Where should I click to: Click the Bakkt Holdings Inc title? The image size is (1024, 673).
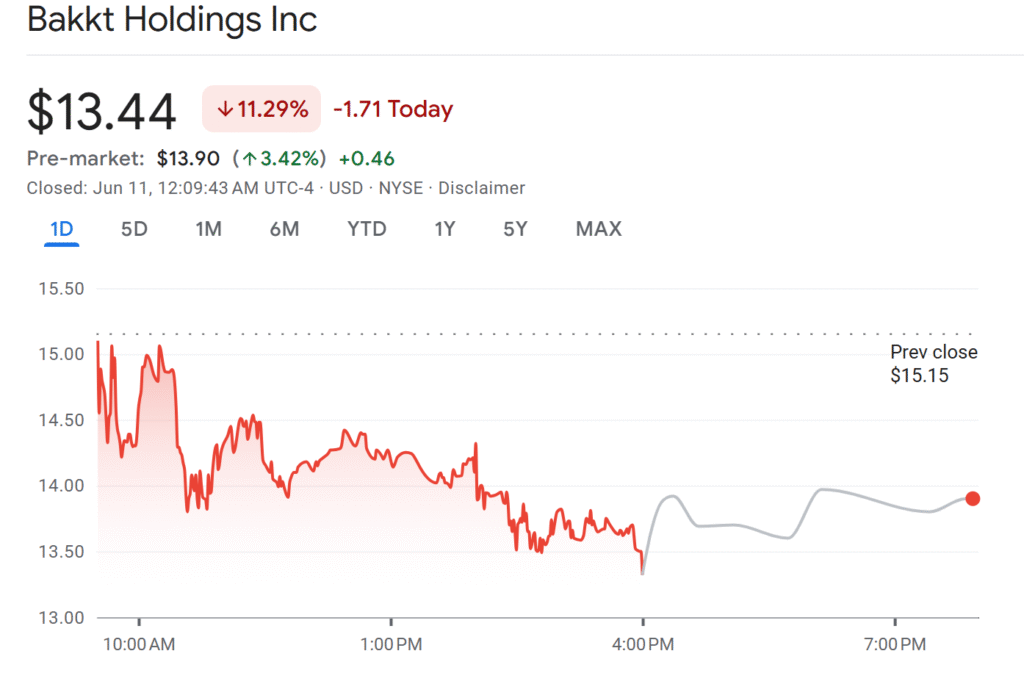172,20
